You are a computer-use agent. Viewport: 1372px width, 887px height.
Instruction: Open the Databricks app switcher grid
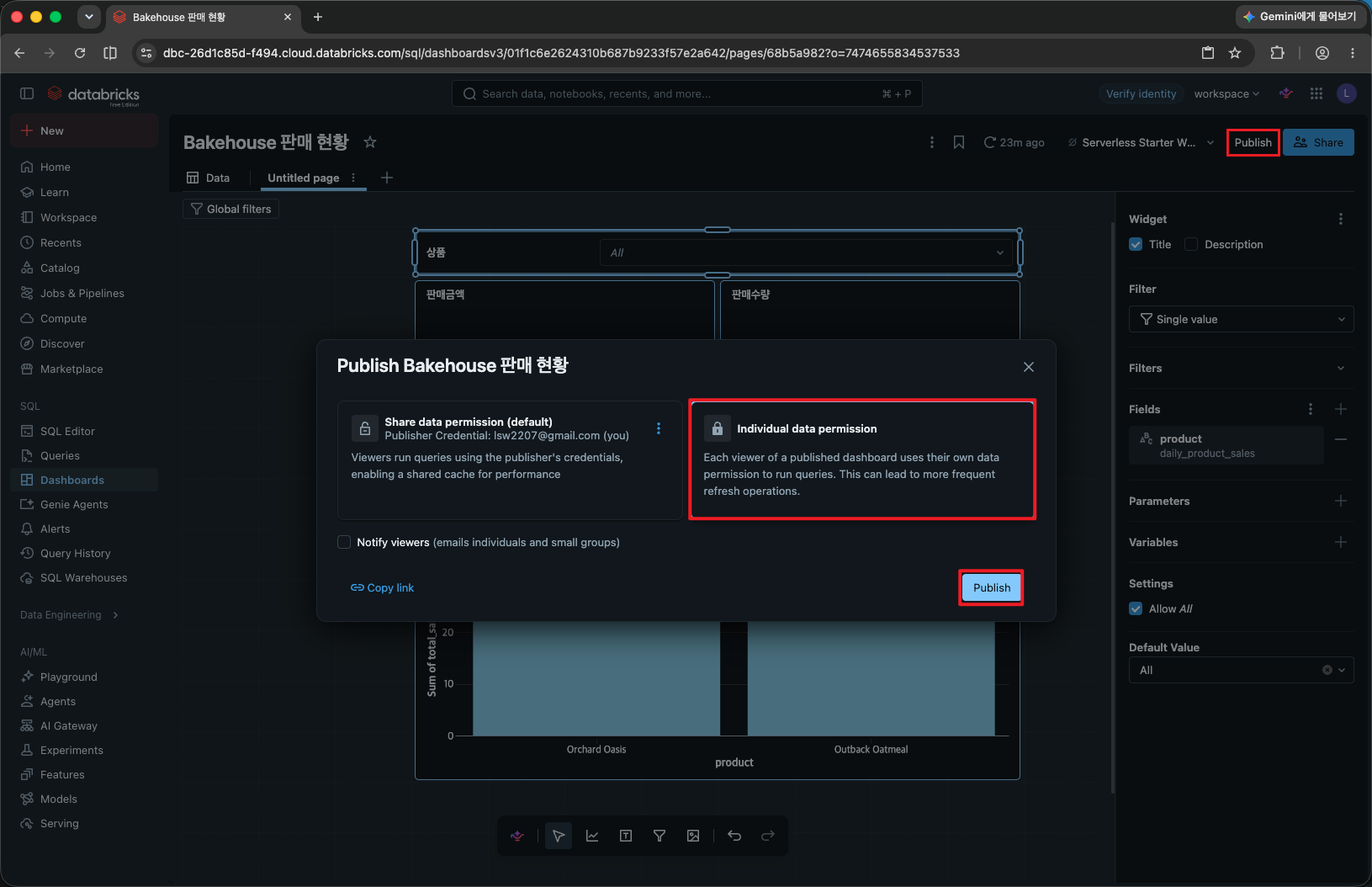[x=1316, y=93]
